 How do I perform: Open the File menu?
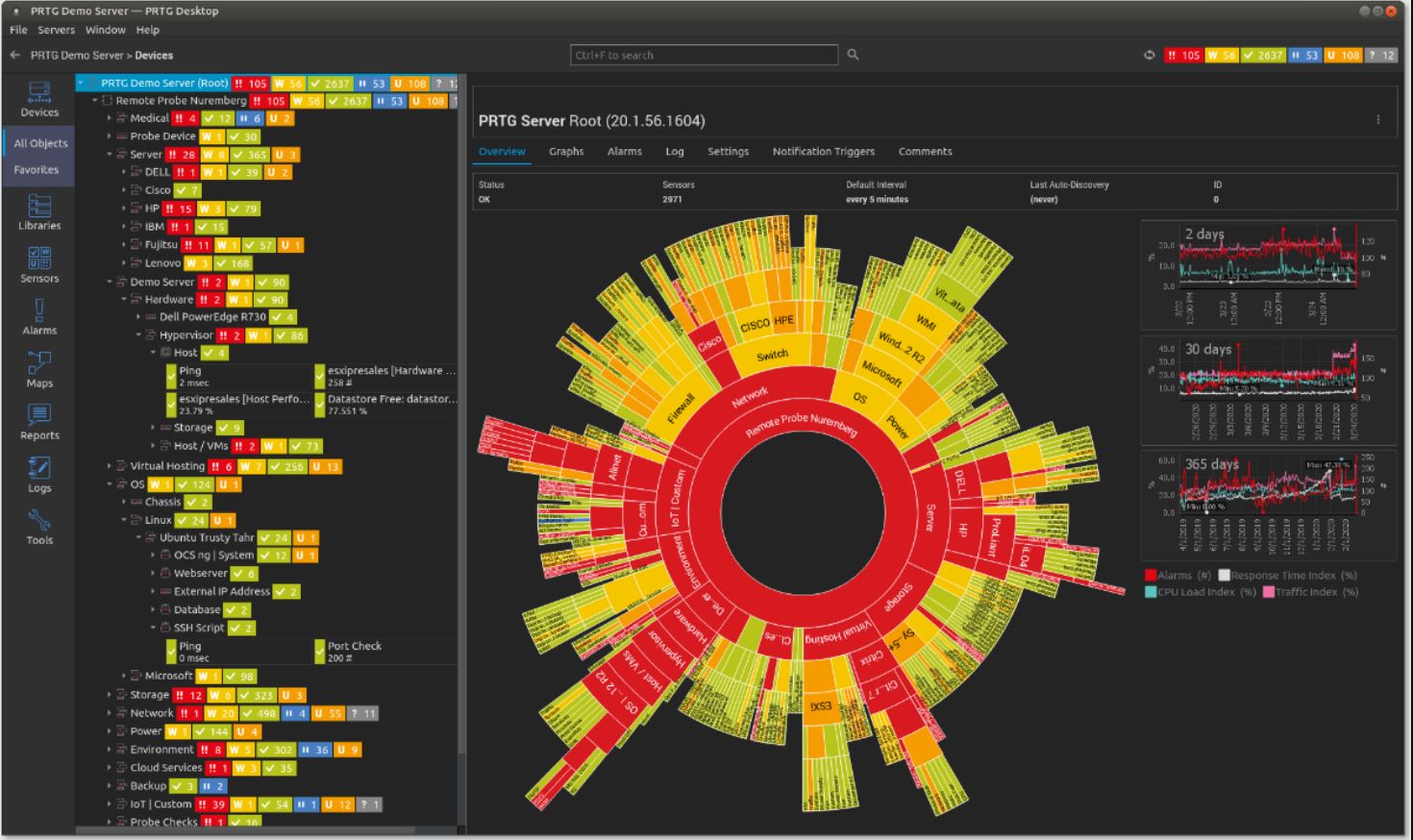point(18,30)
